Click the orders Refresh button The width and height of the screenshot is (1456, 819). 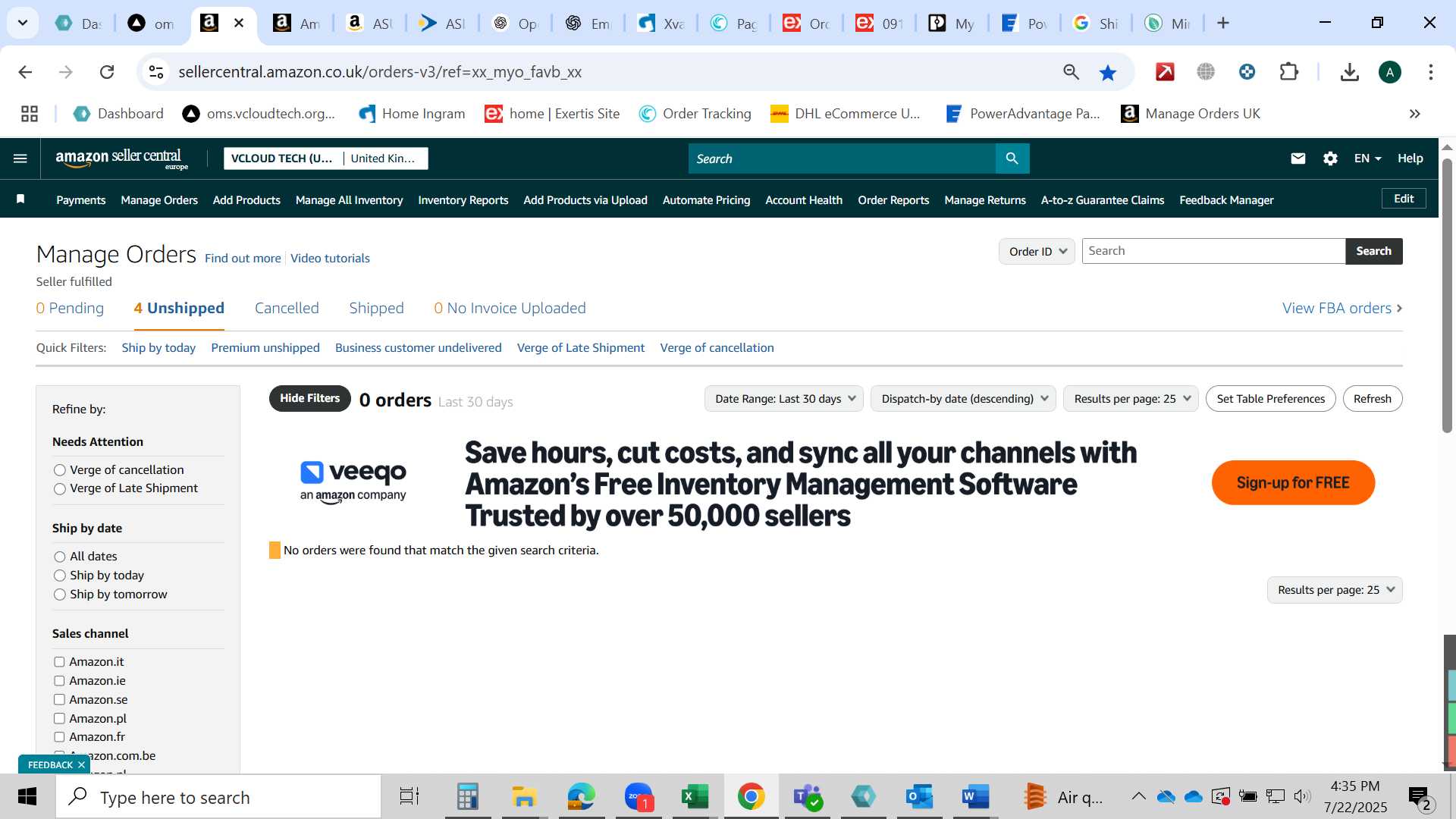pos(1373,399)
